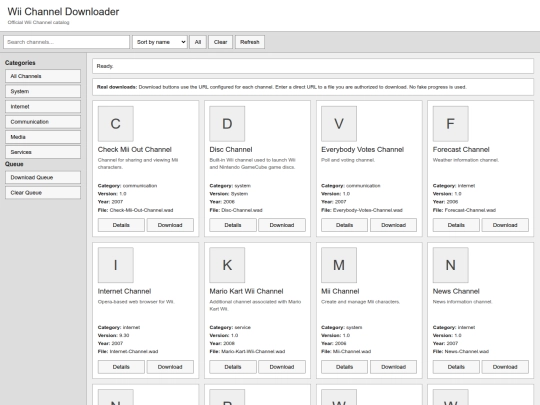Viewport: 540px width, 405px height.
Task: Click file name Internet-Channel.wad
Action: click(x=134, y=352)
